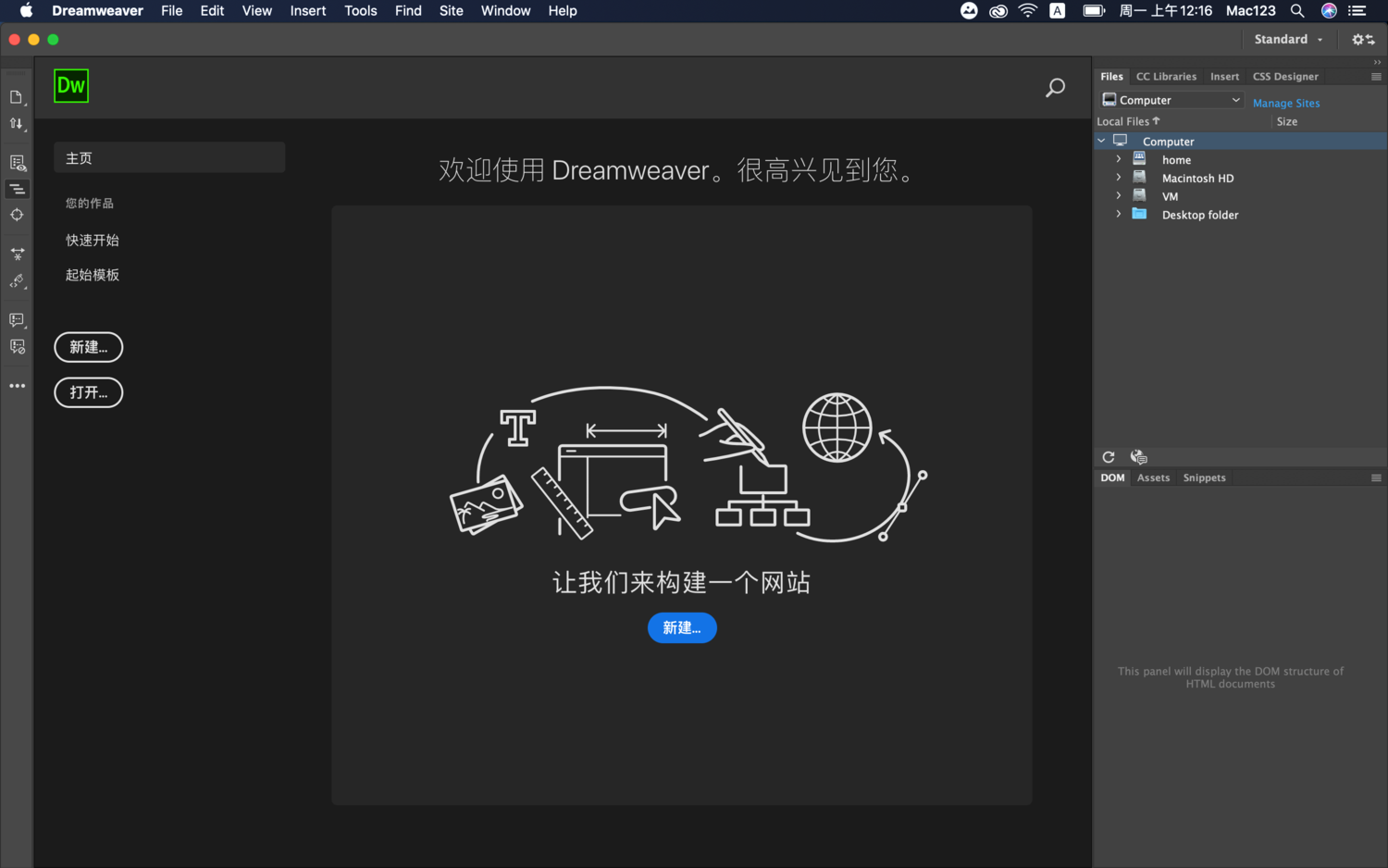
Task: Open Files panel options menu icon
Action: coord(1376,77)
